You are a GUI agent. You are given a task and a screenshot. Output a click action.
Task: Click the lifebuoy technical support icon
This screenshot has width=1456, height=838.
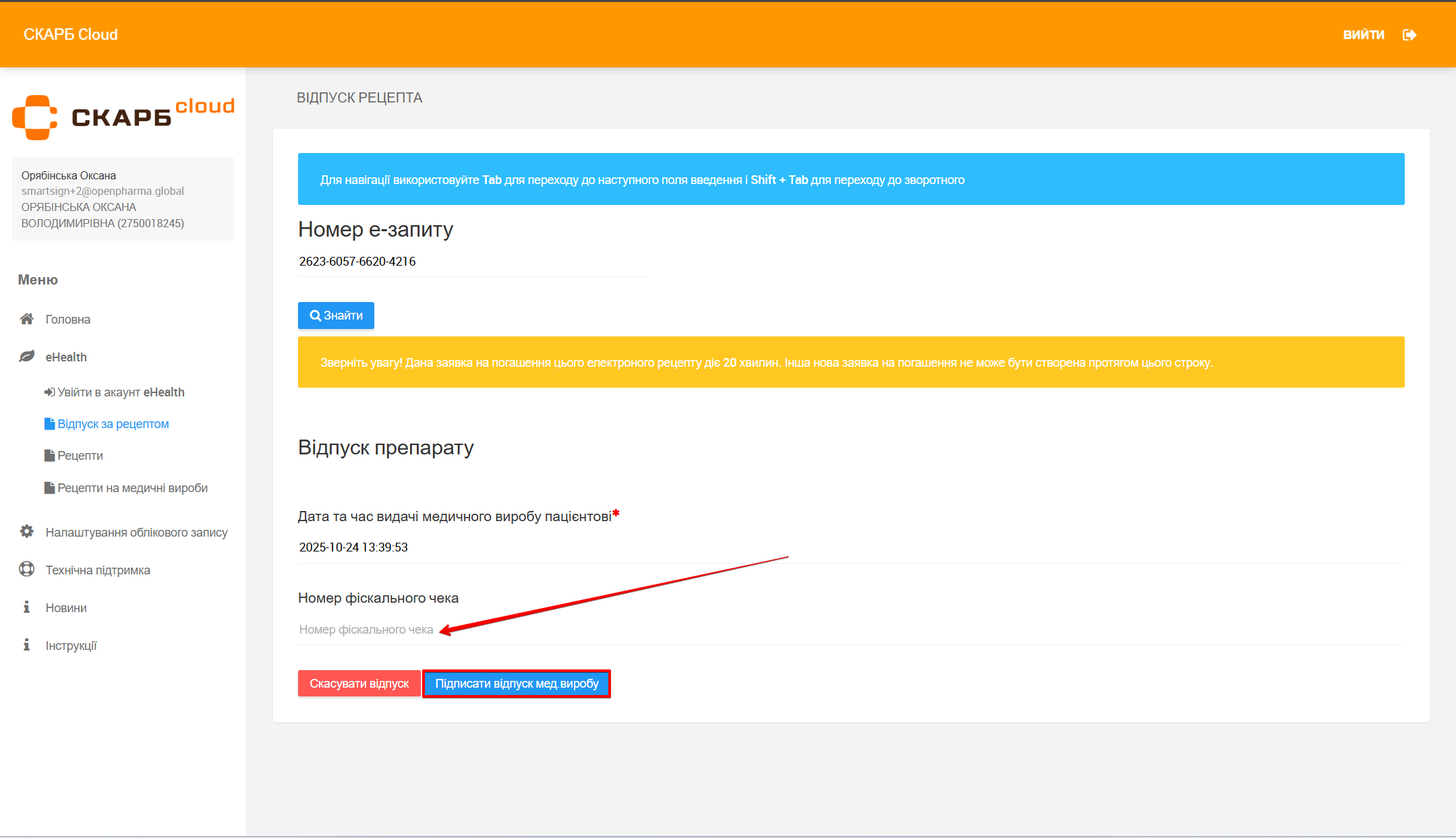click(x=27, y=570)
